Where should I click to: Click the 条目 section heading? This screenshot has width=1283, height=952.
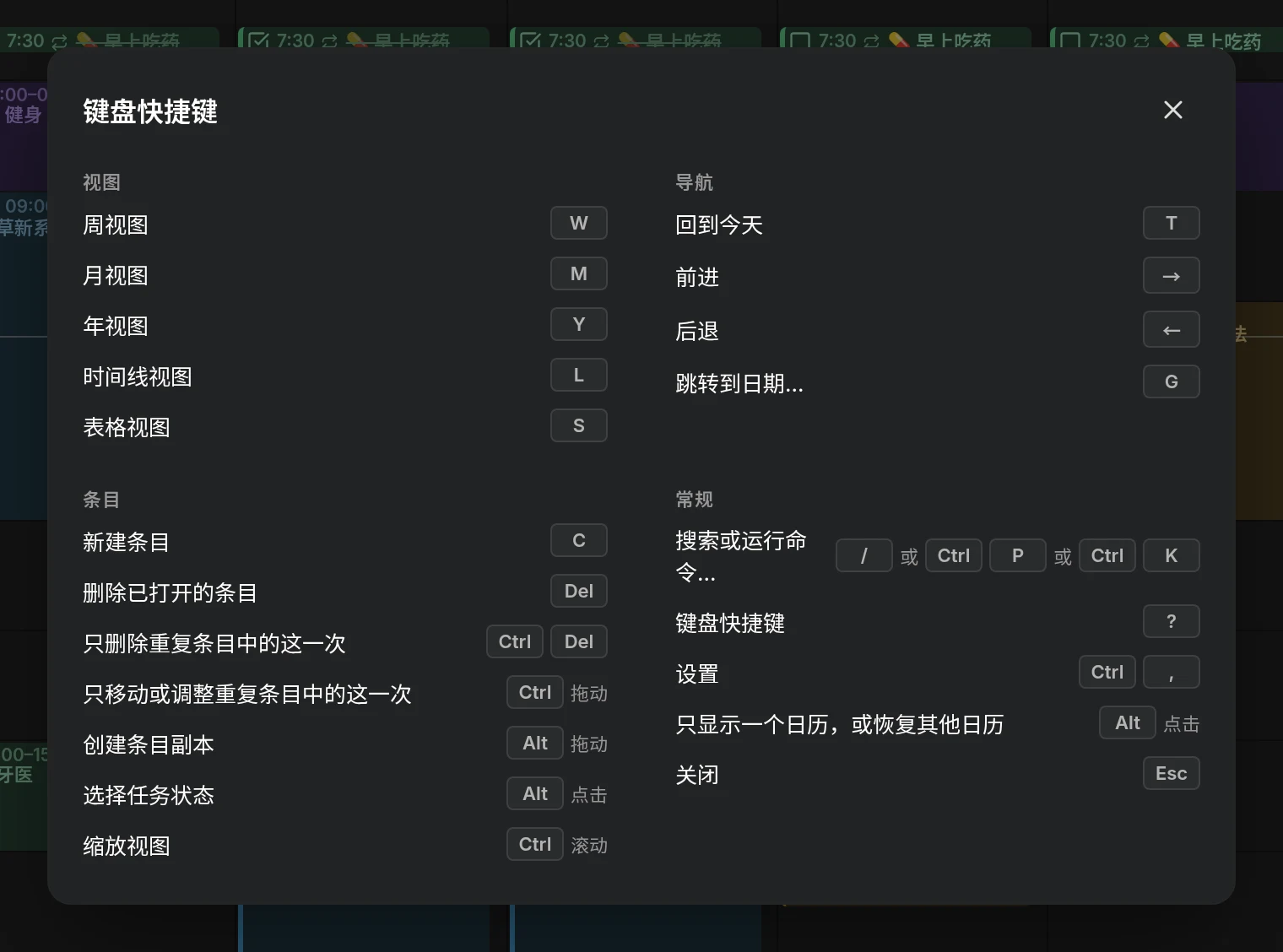coord(101,500)
